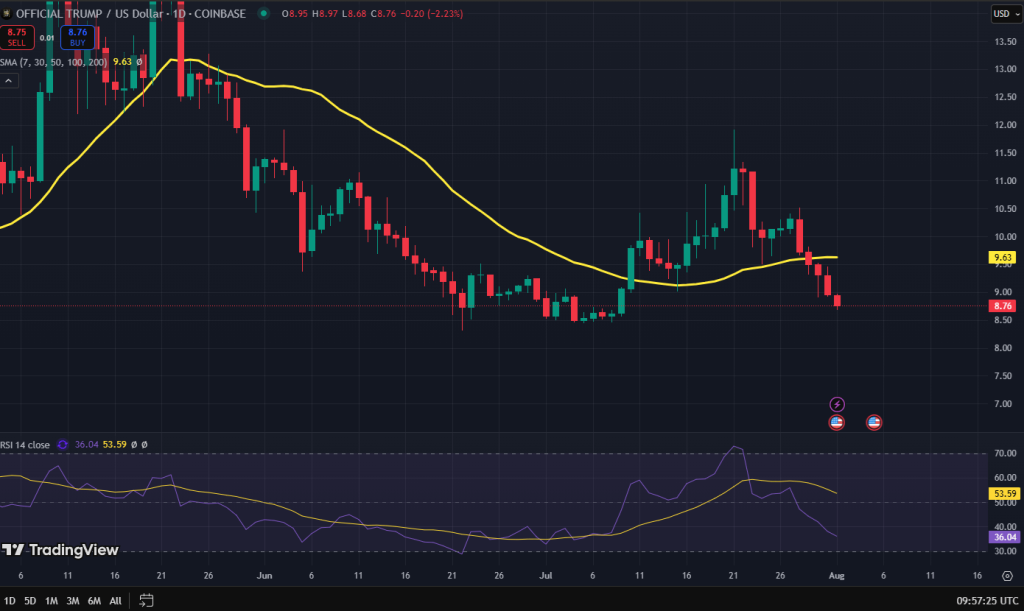The image size is (1024, 611).
Task: Click the change value −0.20 (−2.23%)
Action: [434, 14]
